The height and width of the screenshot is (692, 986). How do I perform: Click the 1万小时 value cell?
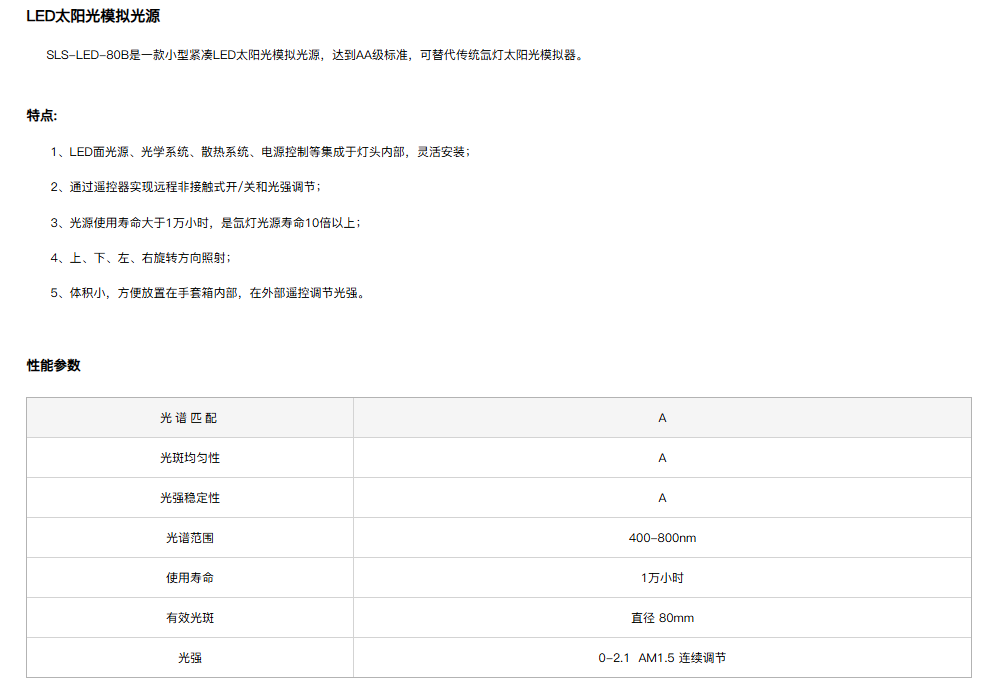pyautogui.click(x=662, y=578)
